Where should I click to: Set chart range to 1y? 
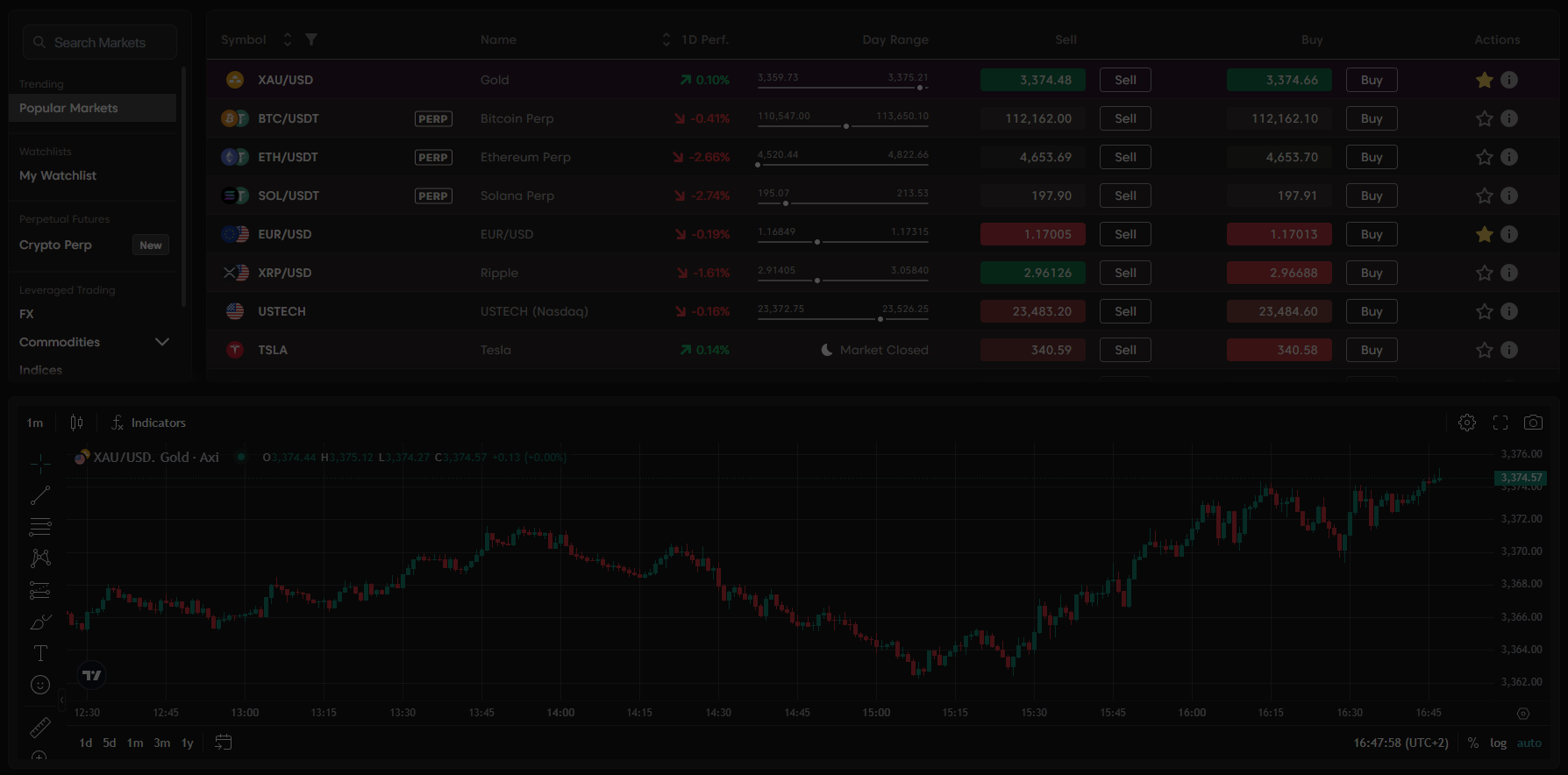pyautogui.click(x=188, y=743)
